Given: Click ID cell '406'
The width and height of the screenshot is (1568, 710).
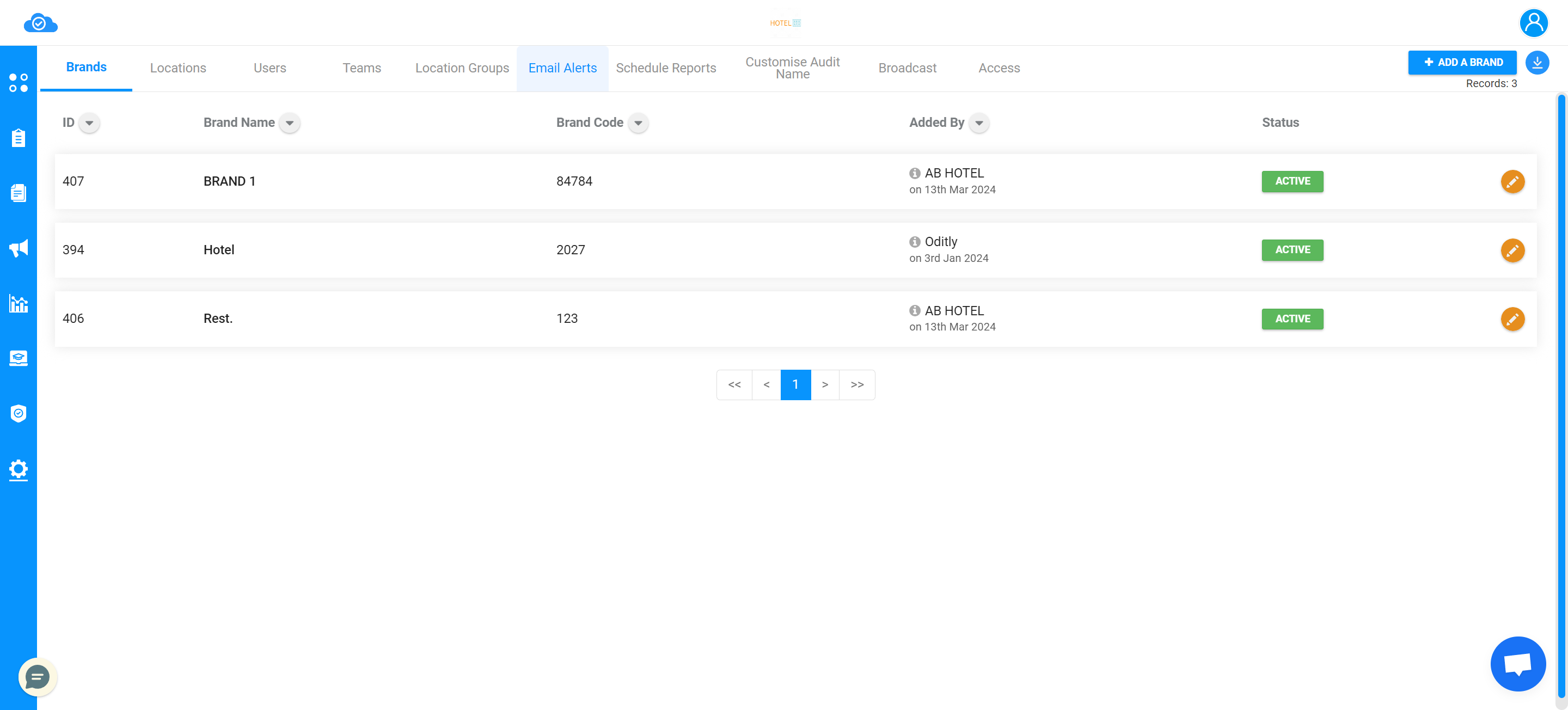Looking at the screenshot, I should pos(73,319).
